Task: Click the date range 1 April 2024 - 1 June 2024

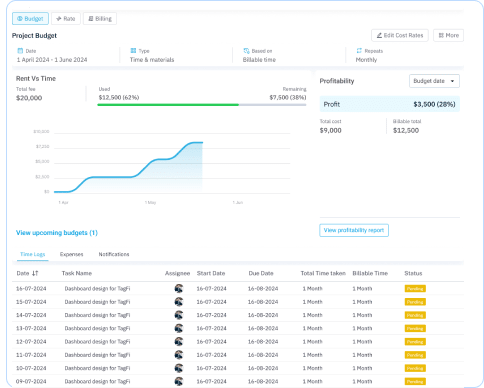Action: (52, 60)
